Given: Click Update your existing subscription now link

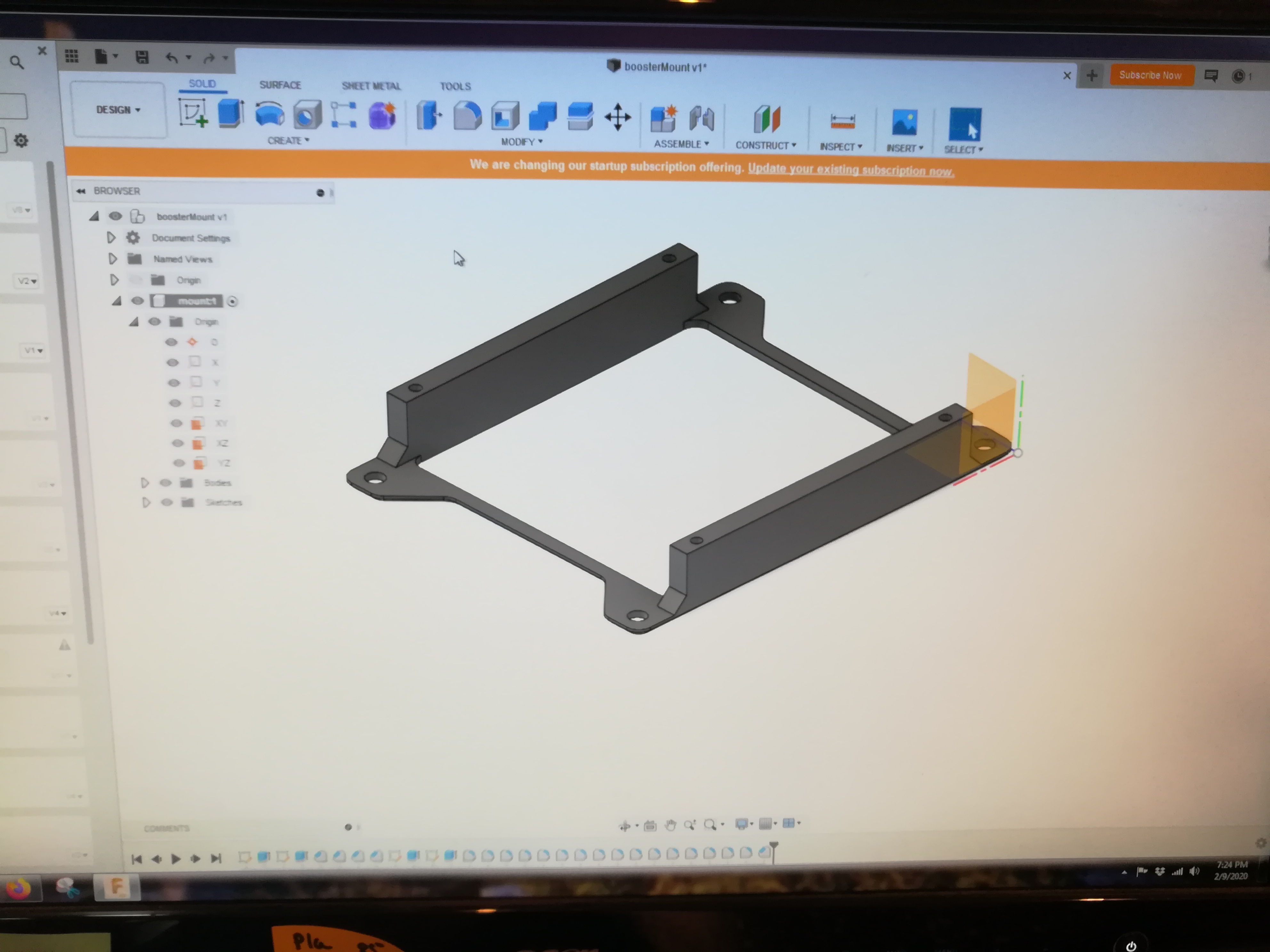Looking at the screenshot, I should [851, 170].
